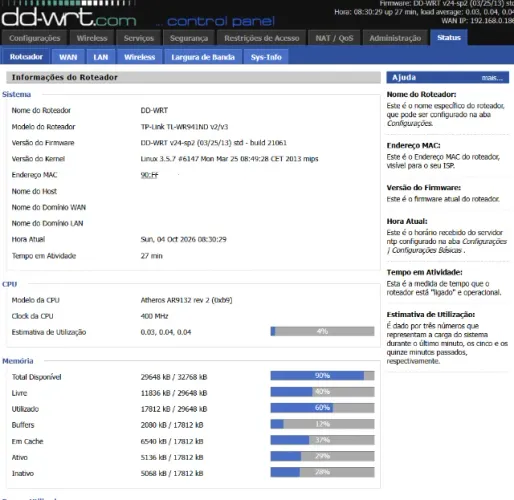Click the 'Nome do Domínio LAN' label
This screenshot has width=514, height=500.
[x=47, y=223]
